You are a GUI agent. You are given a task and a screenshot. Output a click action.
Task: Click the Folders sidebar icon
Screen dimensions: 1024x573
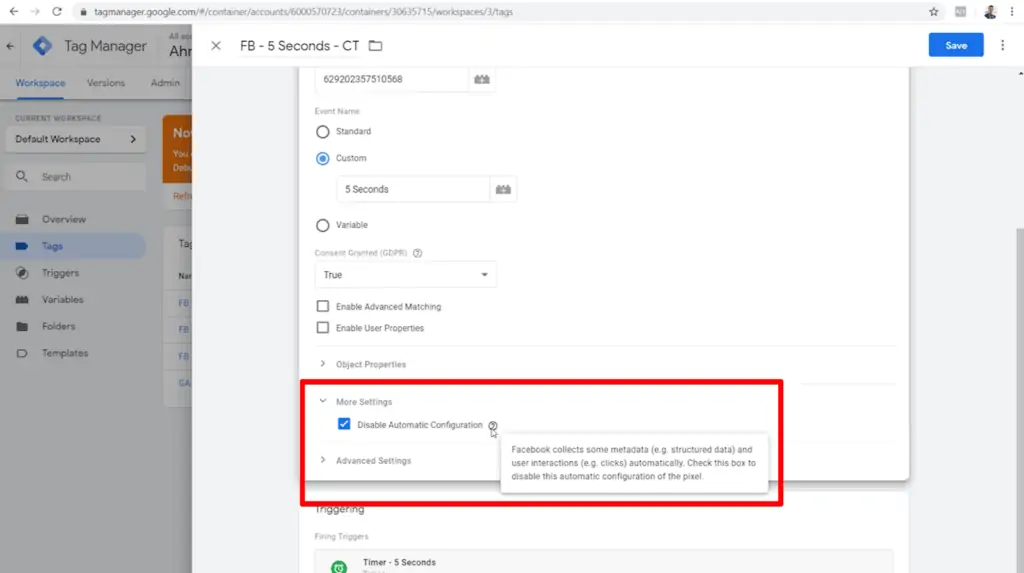pyautogui.click(x=22, y=326)
